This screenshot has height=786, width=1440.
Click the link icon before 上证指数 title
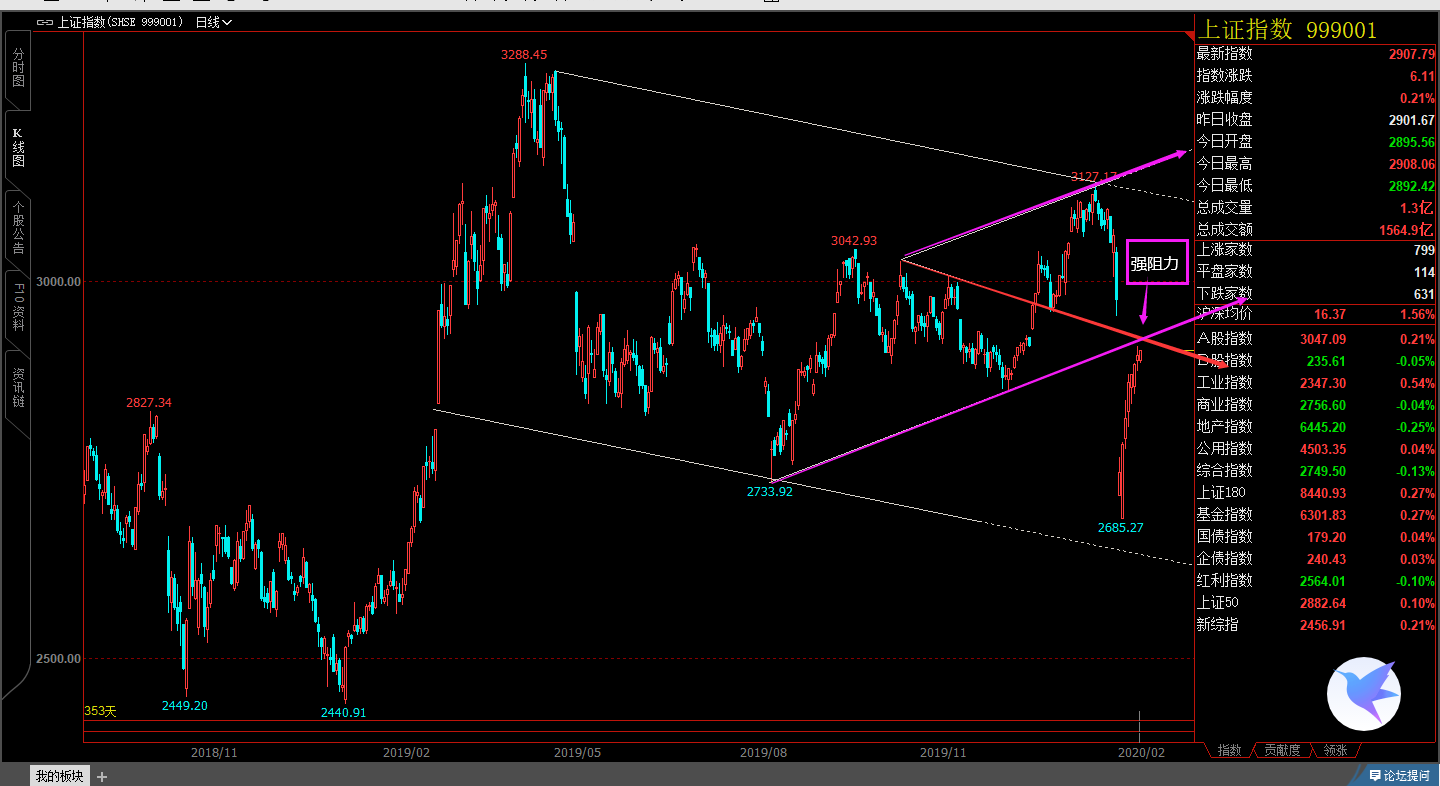tap(46, 22)
